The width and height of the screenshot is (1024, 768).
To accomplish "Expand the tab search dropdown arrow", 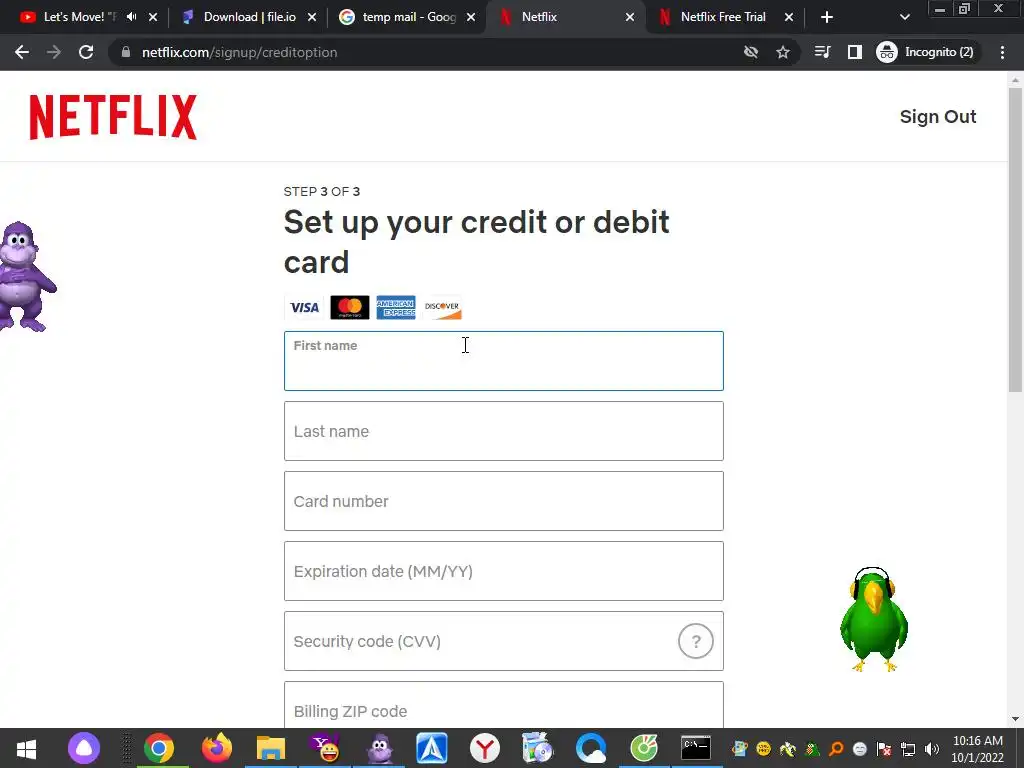I will (x=904, y=17).
